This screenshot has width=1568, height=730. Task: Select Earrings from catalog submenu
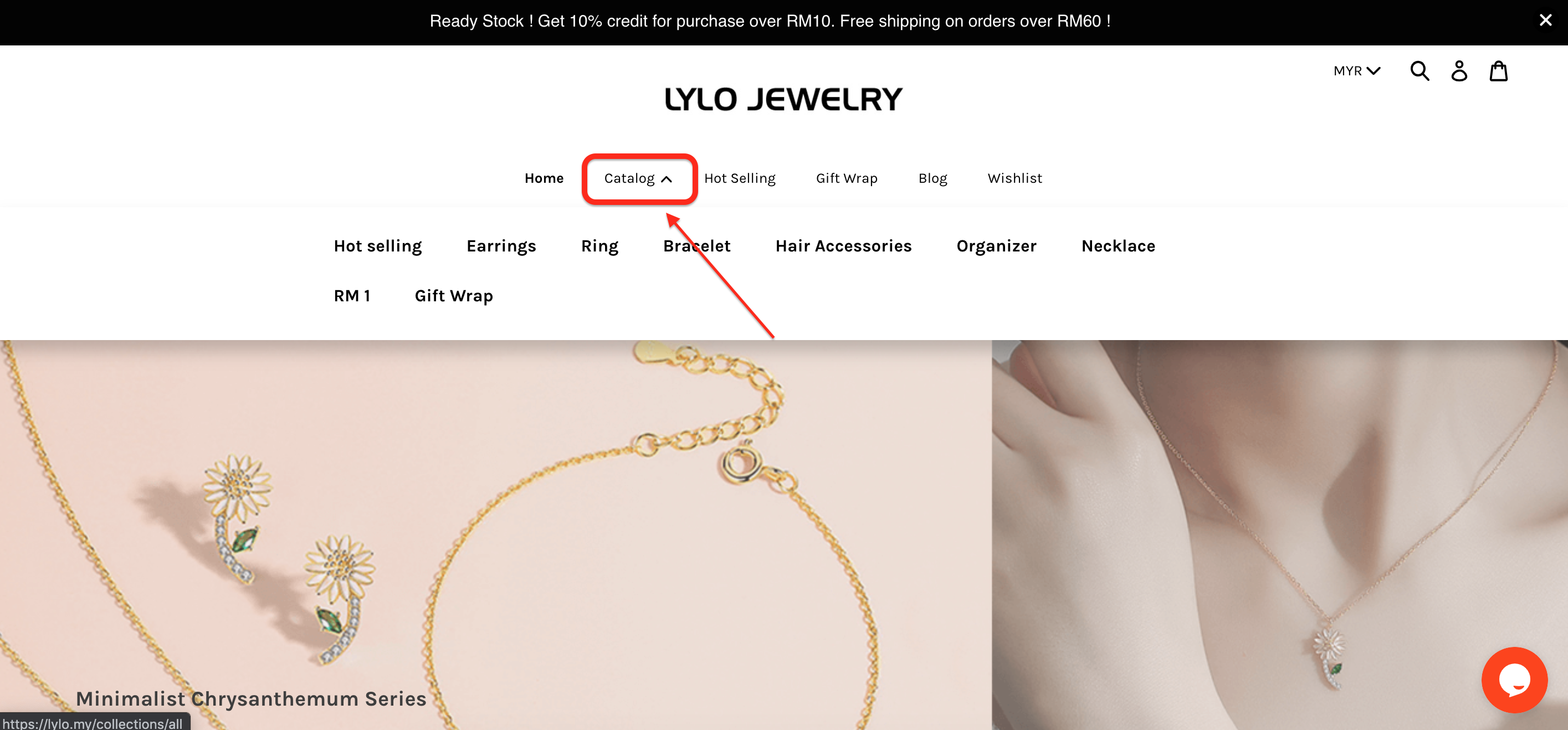click(501, 246)
